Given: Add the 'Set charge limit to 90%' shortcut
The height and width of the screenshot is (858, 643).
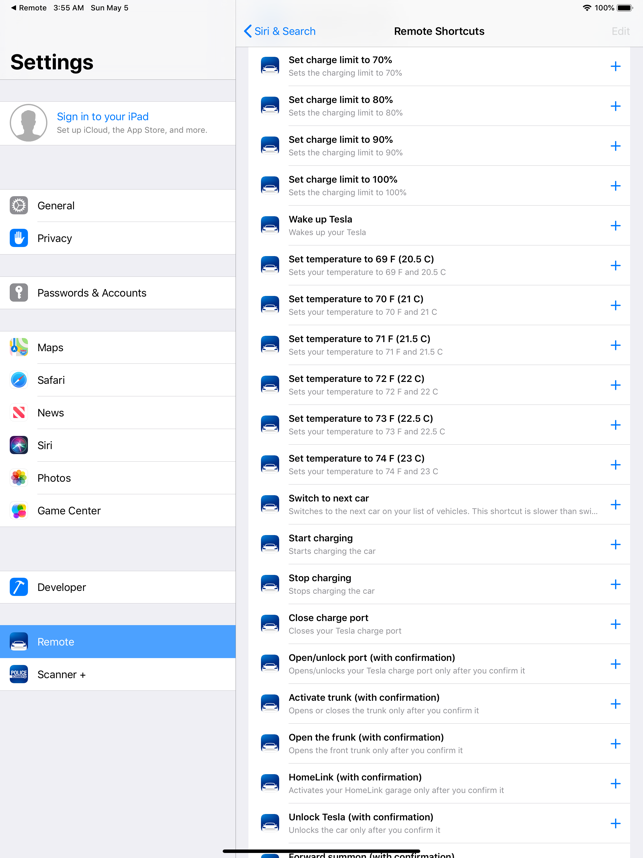Looking at the screenshot, I should pos(615,146).
